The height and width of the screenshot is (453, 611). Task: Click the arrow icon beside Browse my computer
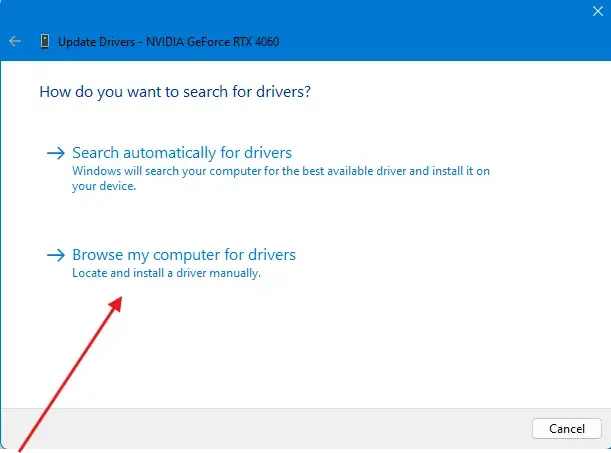(56, 255)
